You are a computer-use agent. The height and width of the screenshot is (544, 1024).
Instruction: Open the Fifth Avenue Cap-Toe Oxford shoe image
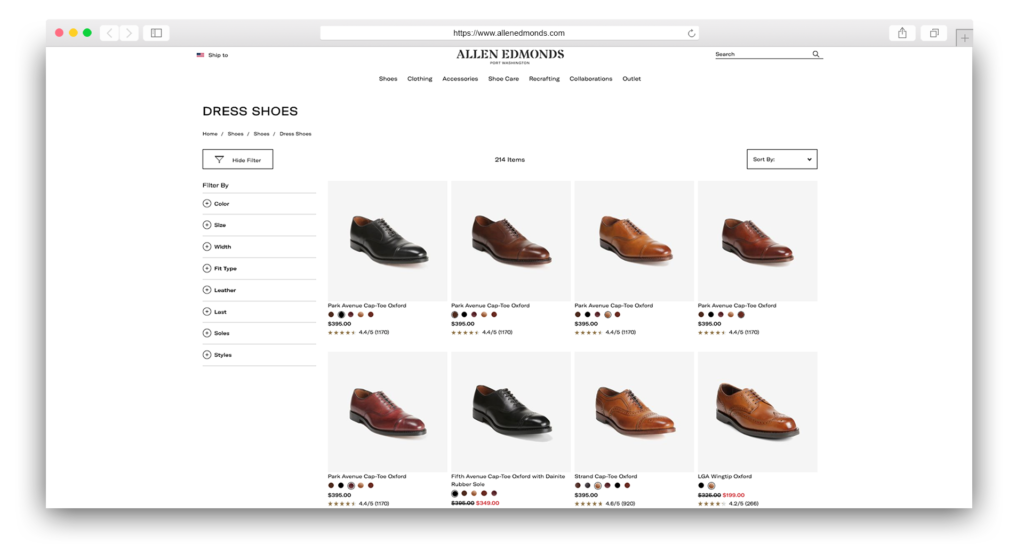click(511, 412)
